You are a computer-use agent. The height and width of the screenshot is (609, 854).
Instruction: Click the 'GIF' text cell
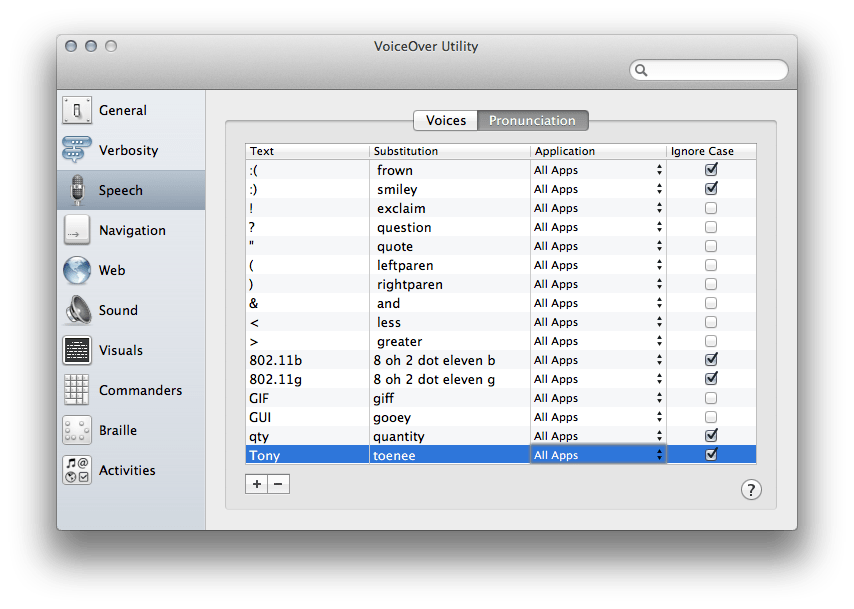coord(307,398)
